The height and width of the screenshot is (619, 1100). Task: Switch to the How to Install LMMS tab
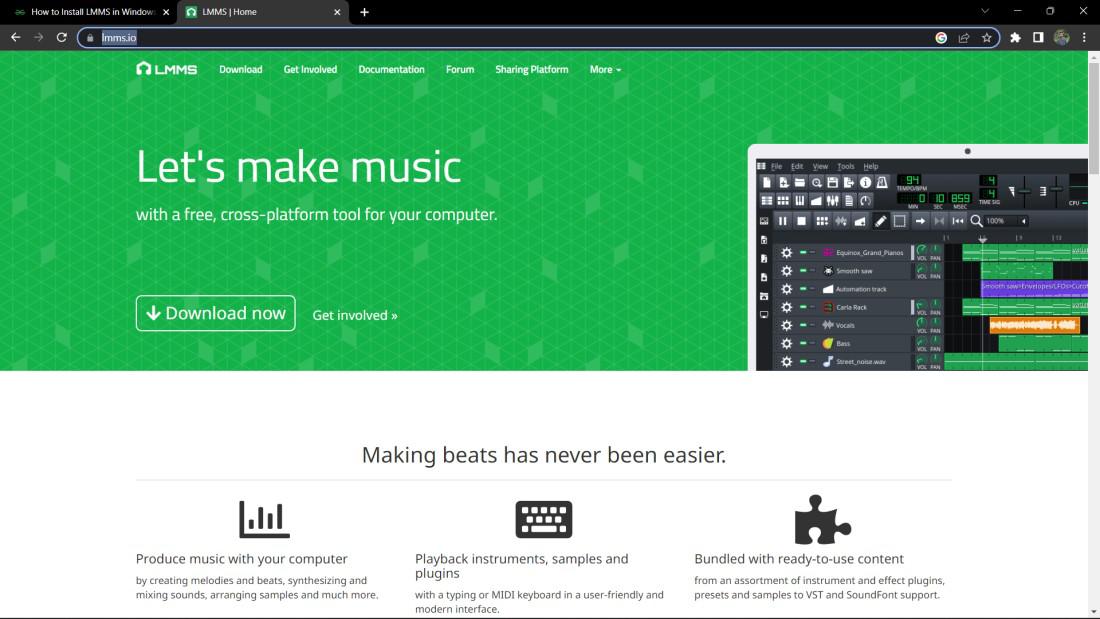[88, 12]
